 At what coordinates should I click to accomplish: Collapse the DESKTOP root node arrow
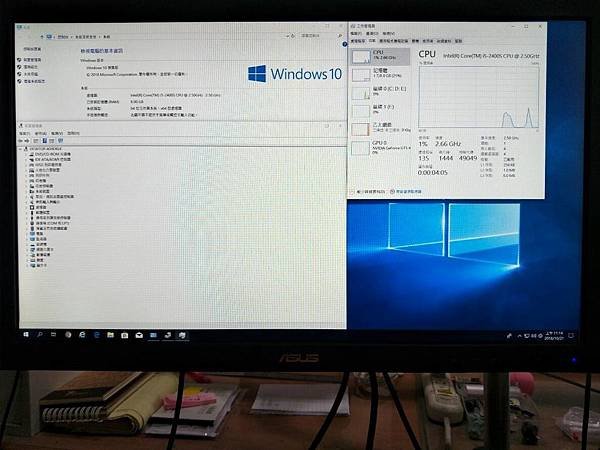[20, 149]
